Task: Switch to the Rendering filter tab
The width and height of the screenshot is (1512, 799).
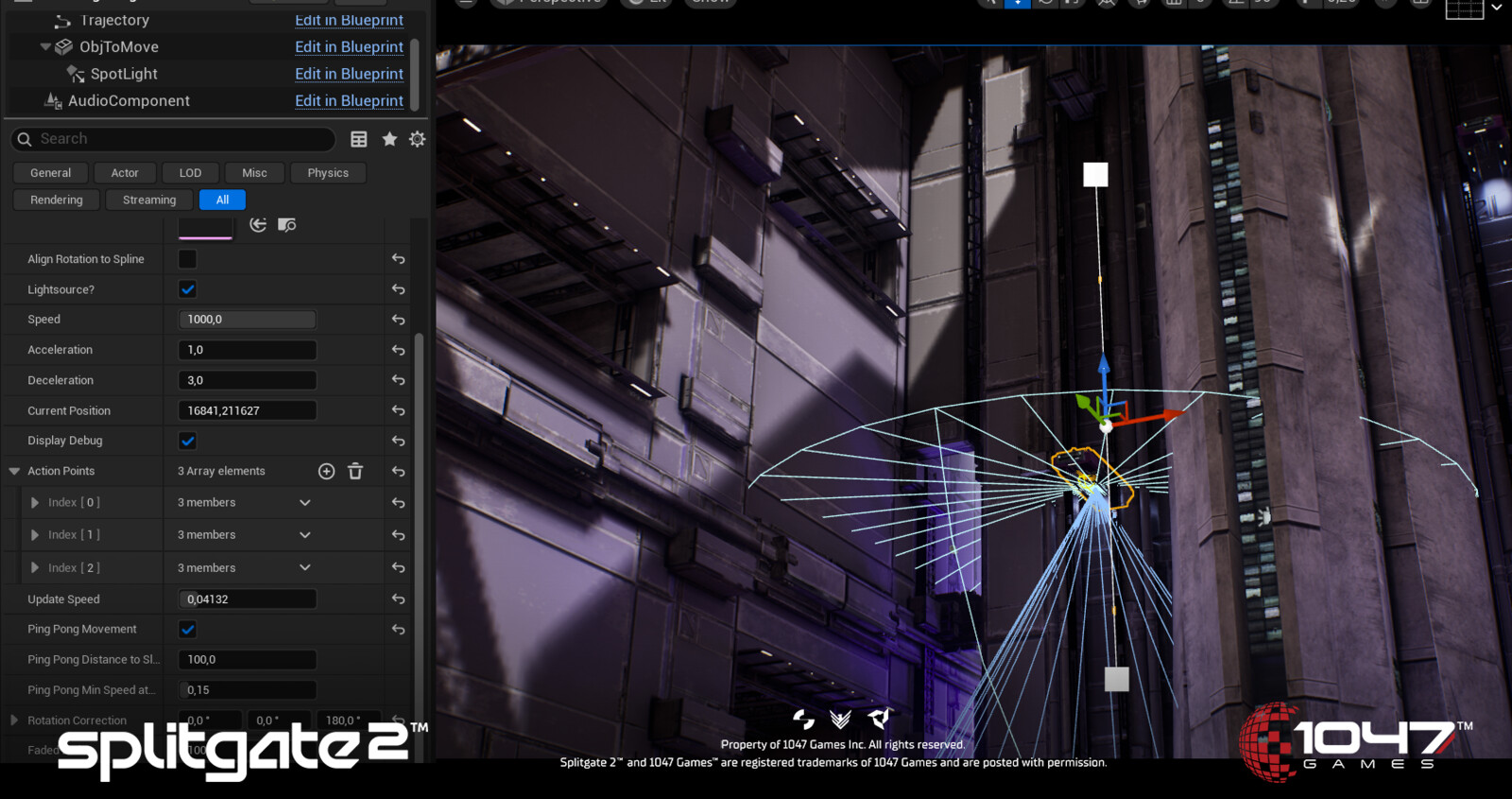Action: pos(57,200)
